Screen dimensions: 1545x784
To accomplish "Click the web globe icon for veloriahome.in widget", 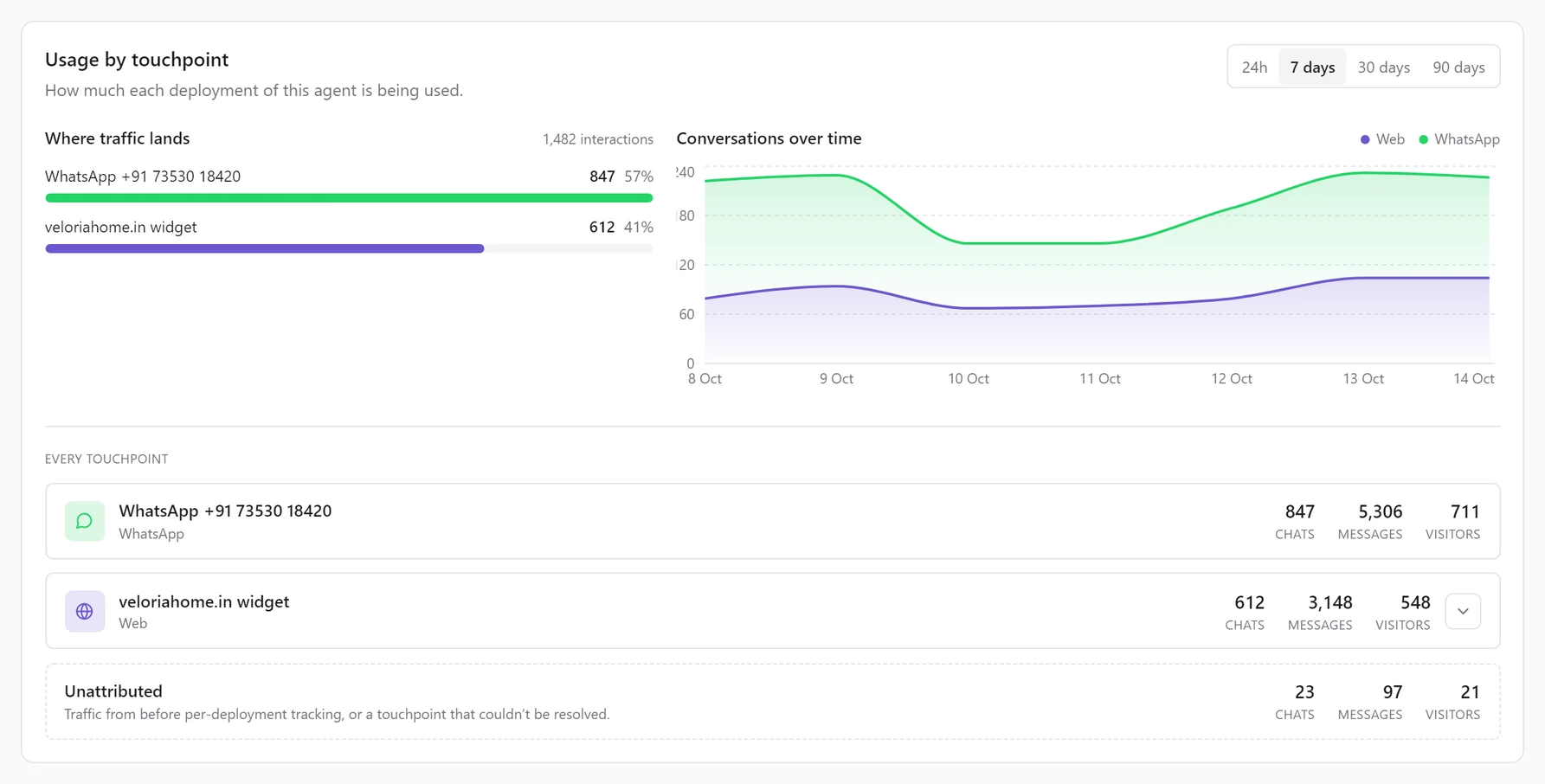I will (x=85, y=611).
